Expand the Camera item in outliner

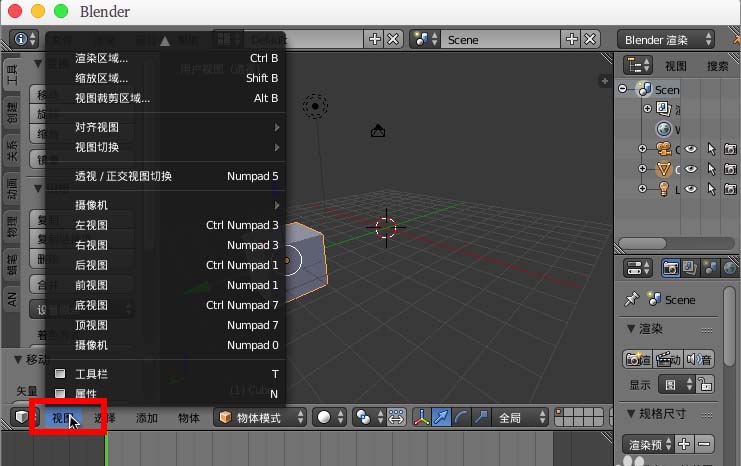point(642,149)
